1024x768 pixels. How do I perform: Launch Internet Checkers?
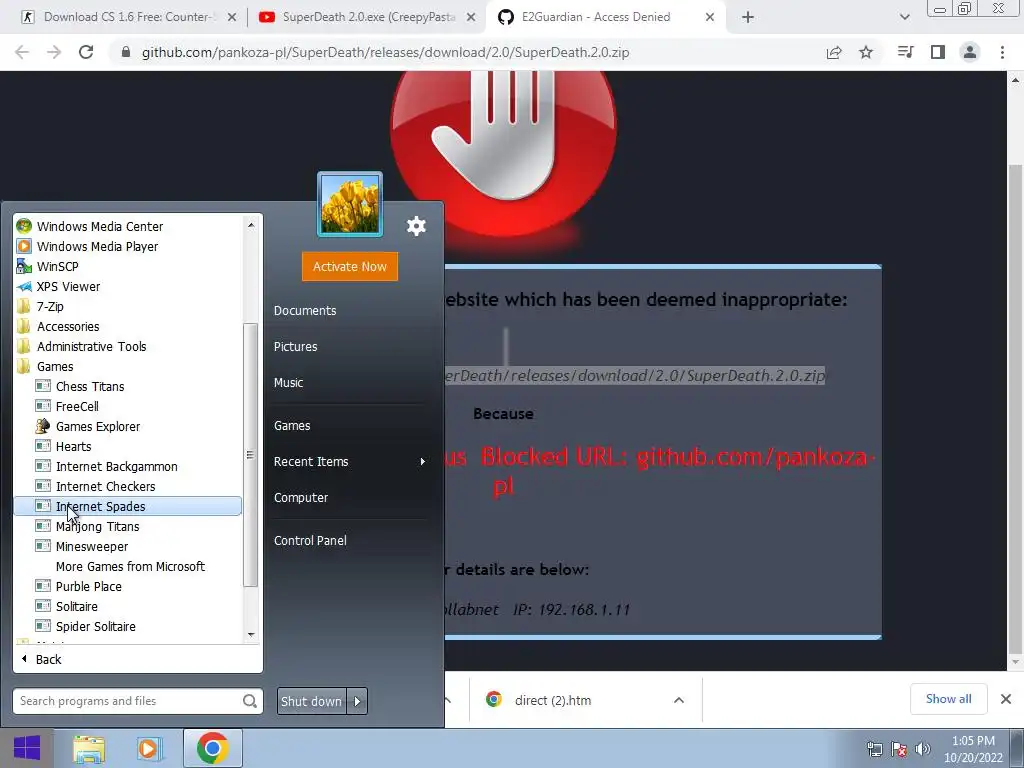[x=105, y=487]
